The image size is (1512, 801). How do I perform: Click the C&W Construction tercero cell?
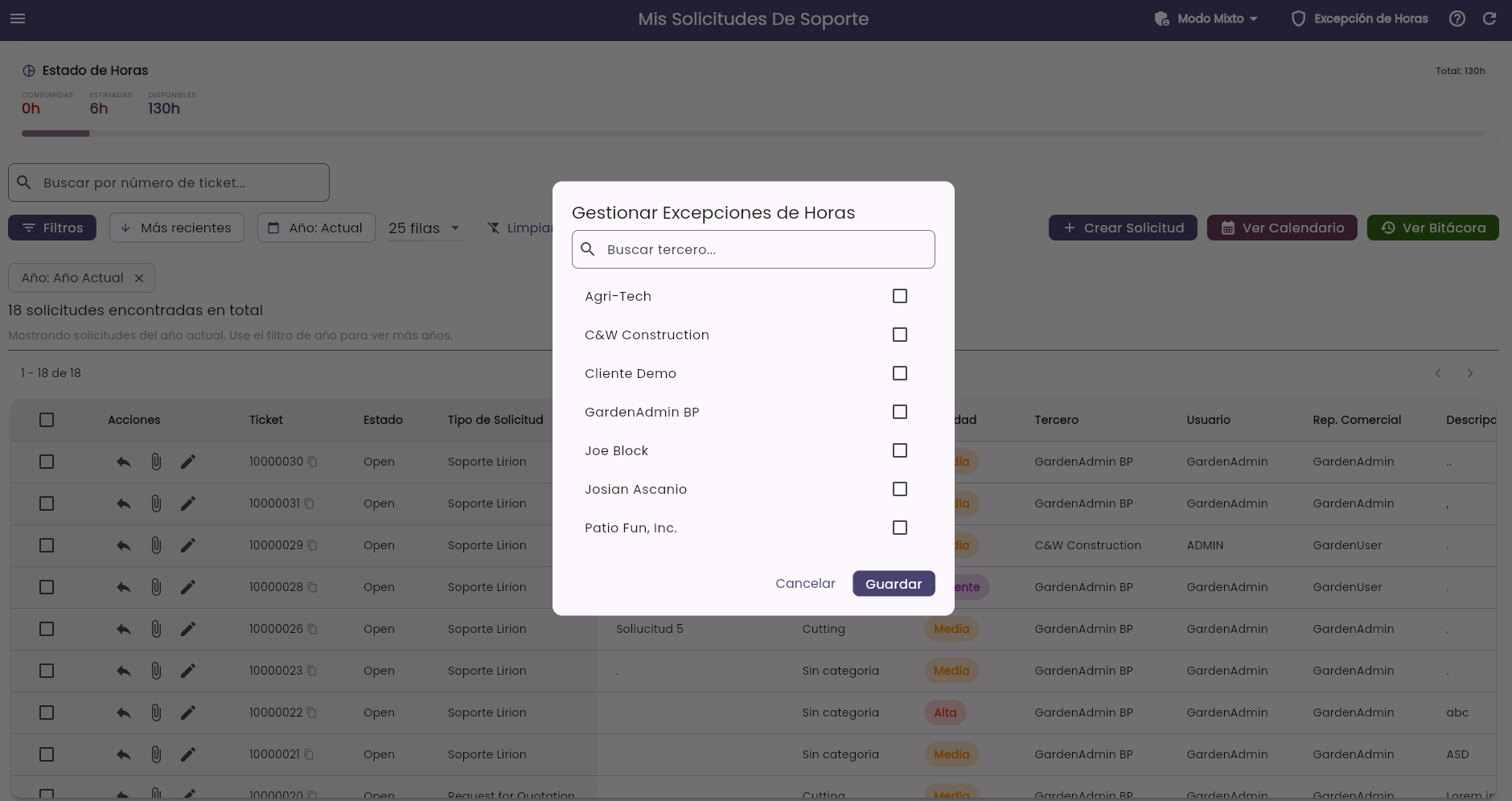[1087, 545]
